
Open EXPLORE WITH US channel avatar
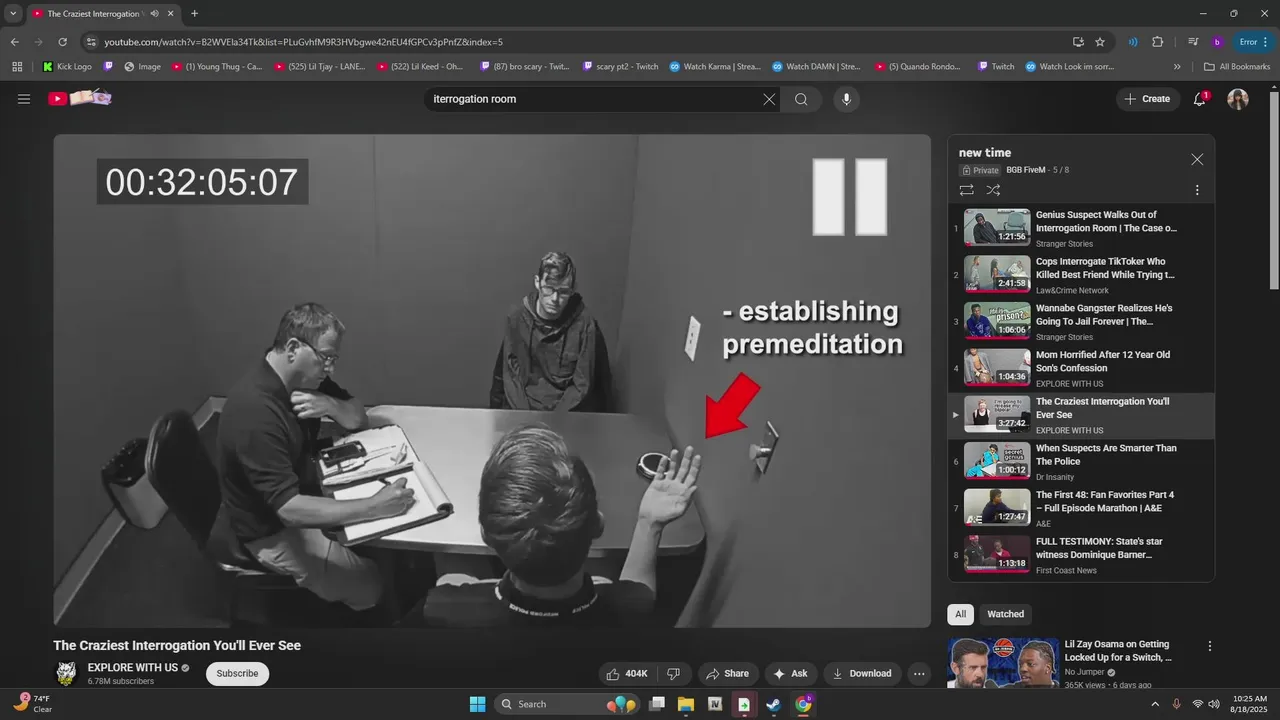66,673
